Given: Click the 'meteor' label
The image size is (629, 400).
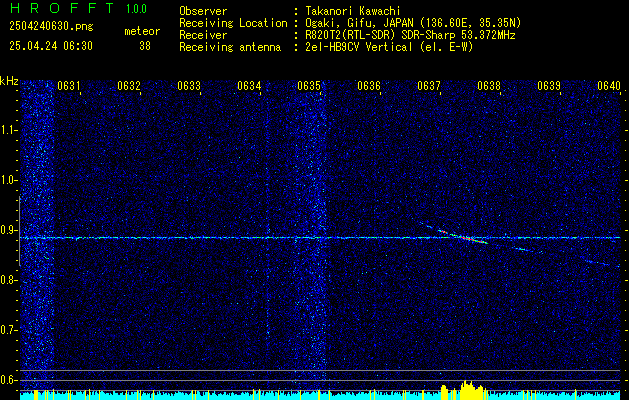Looking at the screenshot, I should [x=142, y=31].
